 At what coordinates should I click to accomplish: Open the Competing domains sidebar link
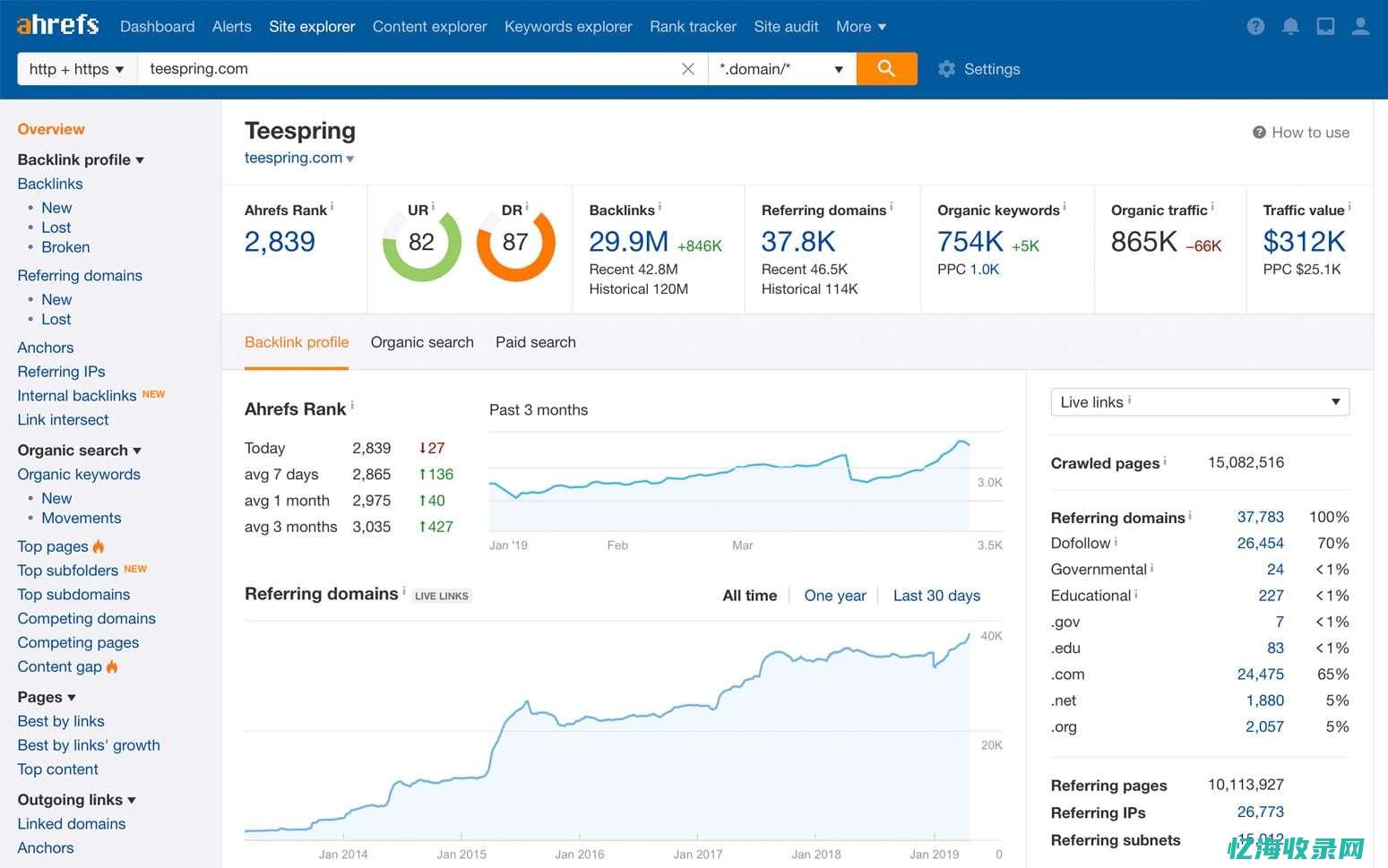86,618
